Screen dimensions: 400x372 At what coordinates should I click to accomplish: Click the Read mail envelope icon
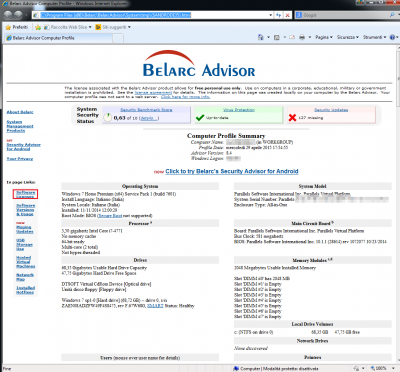point(292,37)
